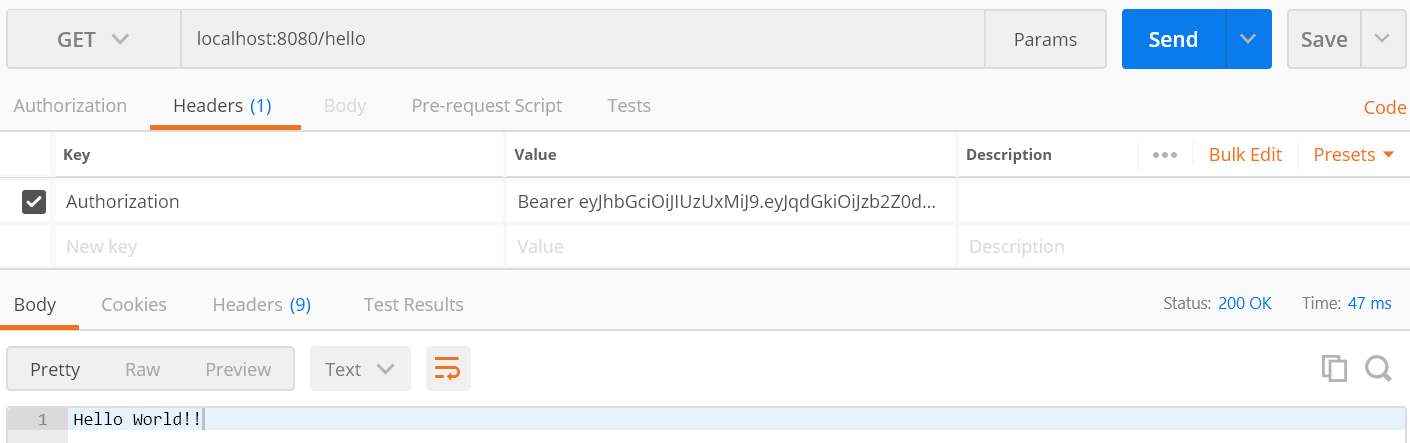This screenshot has width=1410, height=443.
Task: Select the Raw response view
Action: point(142,369)
